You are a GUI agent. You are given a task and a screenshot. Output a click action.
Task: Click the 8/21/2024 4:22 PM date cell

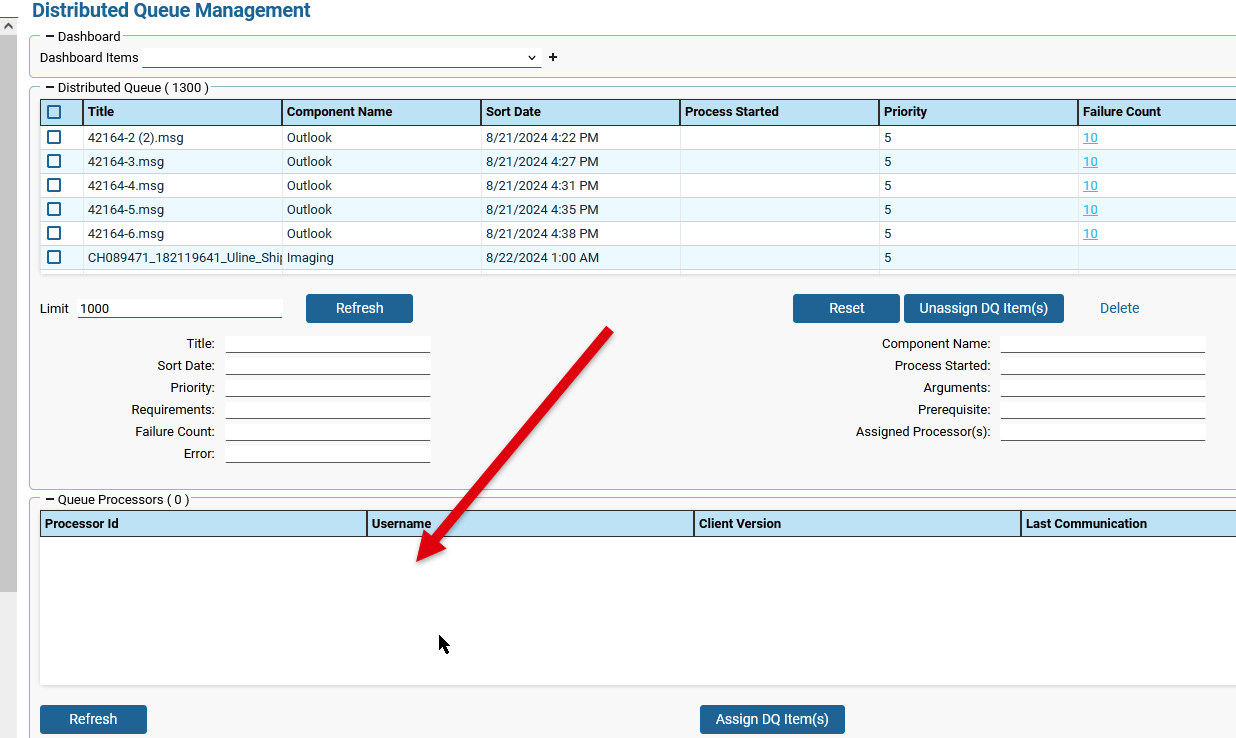coord(581,137)
